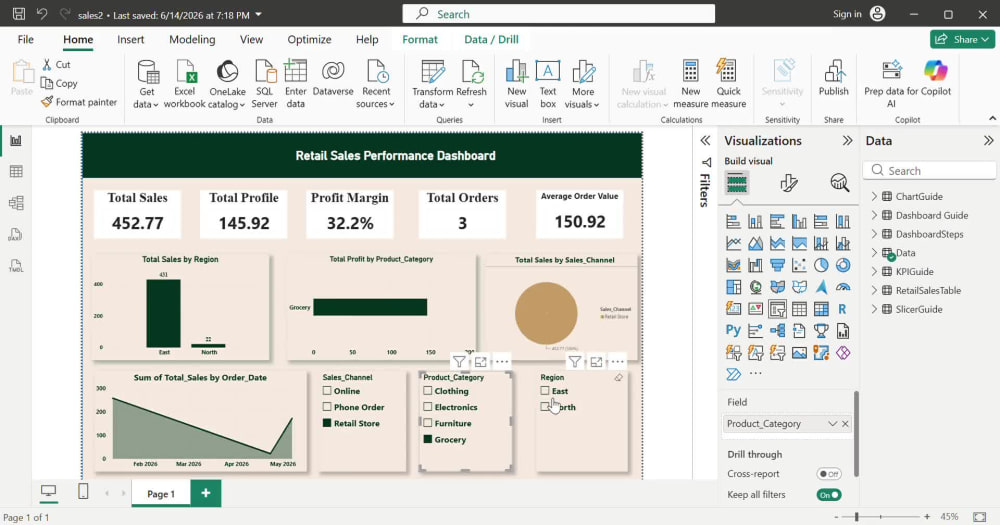Open the Recent sources dropdown
Image resolution: width=1000 pixels, height=525 pixels.
pyautogui.click(x=376, y=84)
